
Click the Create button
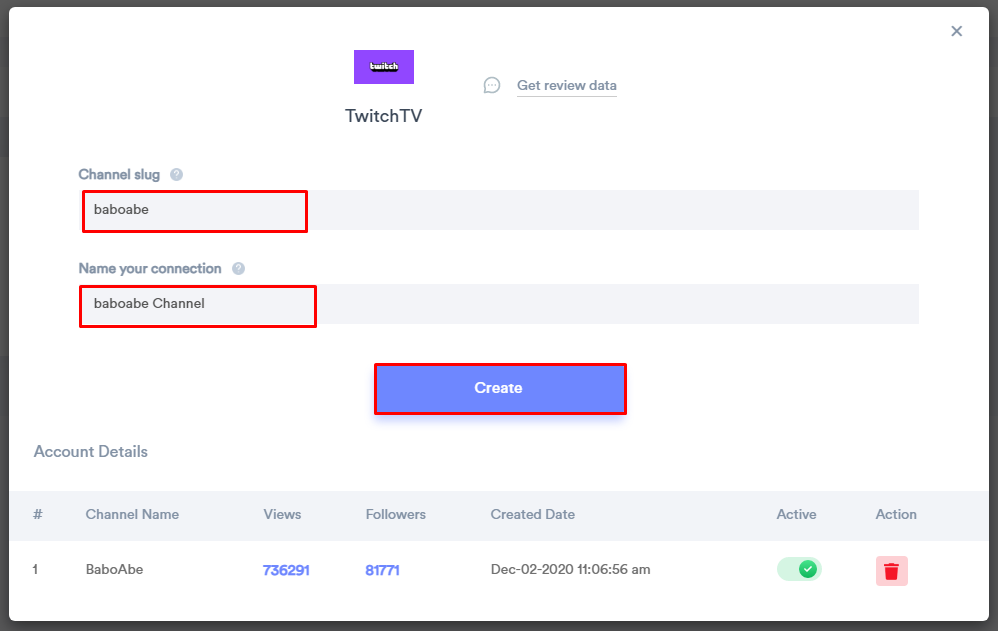(500, 388)
